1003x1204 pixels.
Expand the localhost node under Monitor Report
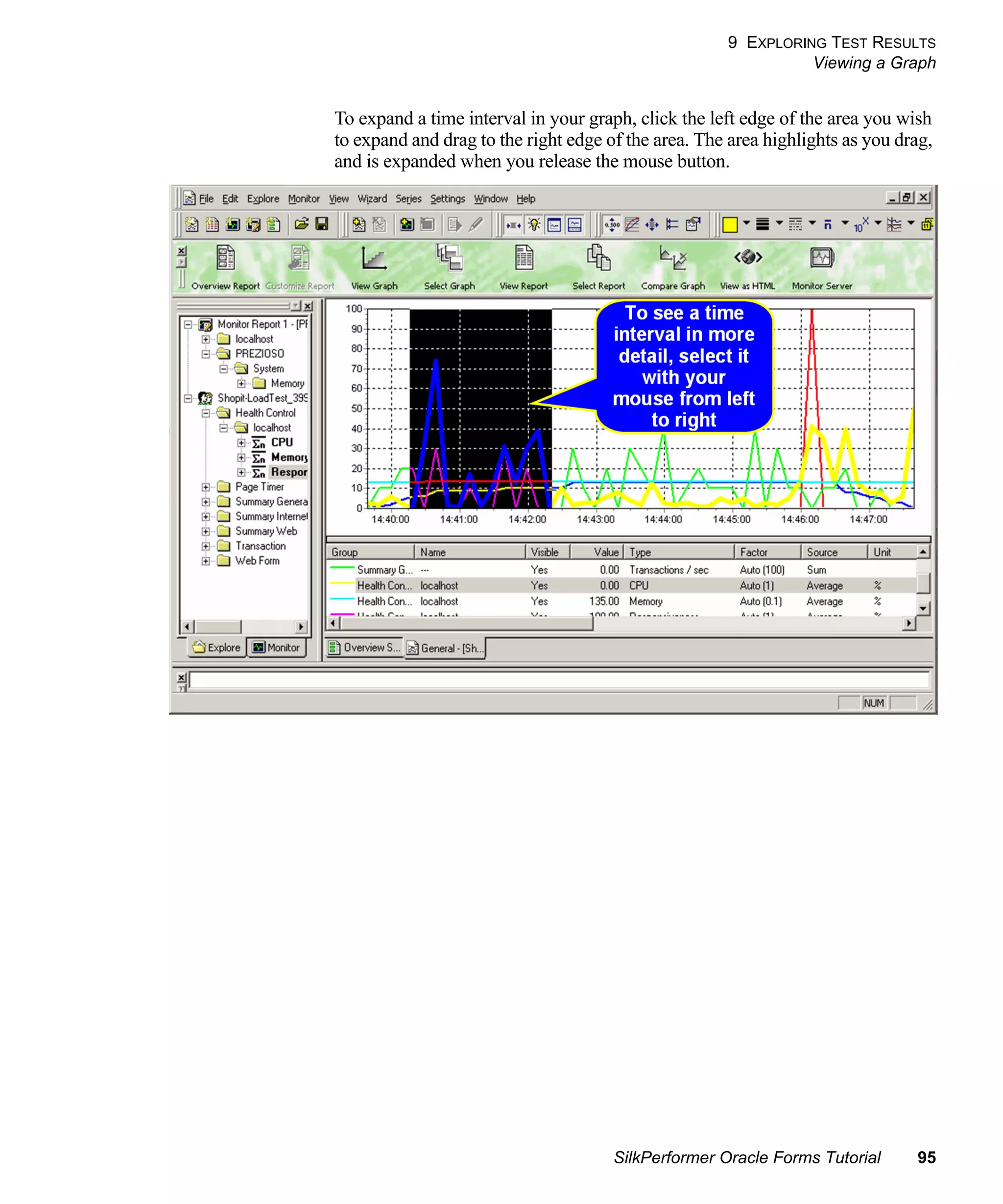click(x=205, y=339)
